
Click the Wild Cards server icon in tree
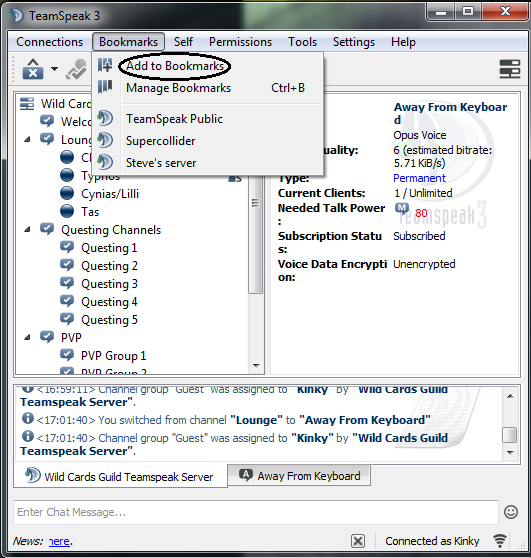coord(27,104)
